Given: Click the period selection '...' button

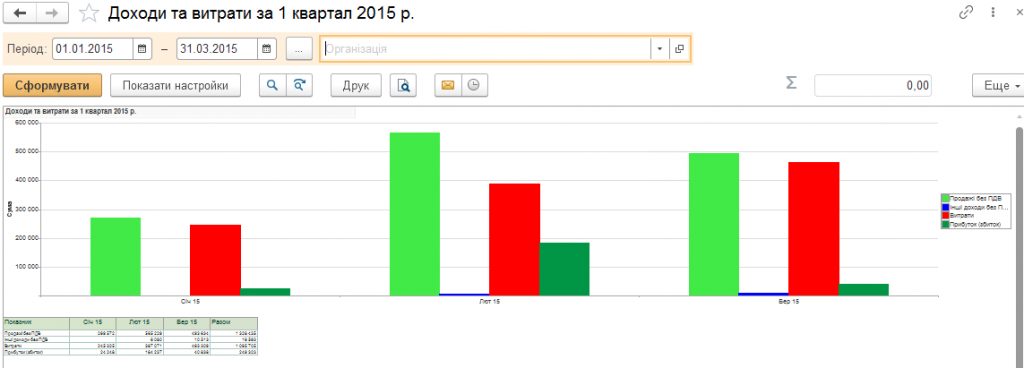Looking at the screenshot, I should pyautogui.click(x=298, y=49).
